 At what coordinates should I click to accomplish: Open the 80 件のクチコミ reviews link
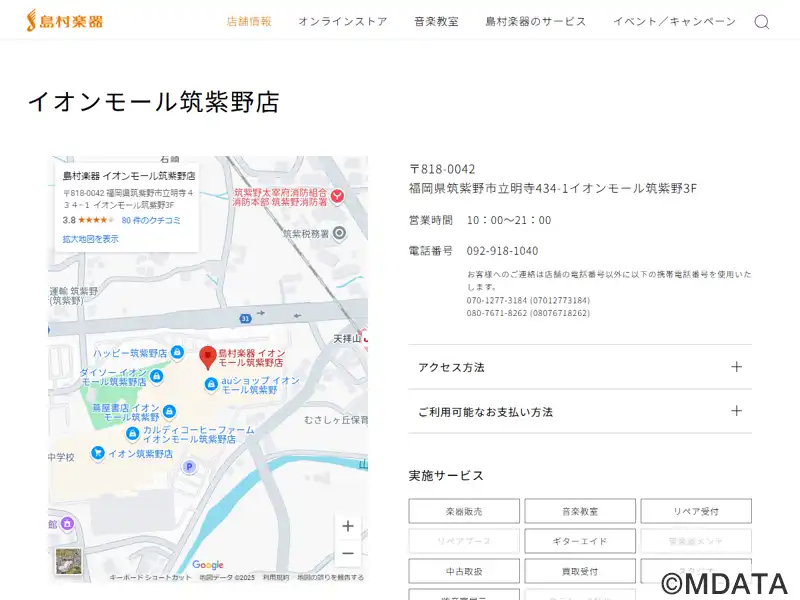point(151,220)
